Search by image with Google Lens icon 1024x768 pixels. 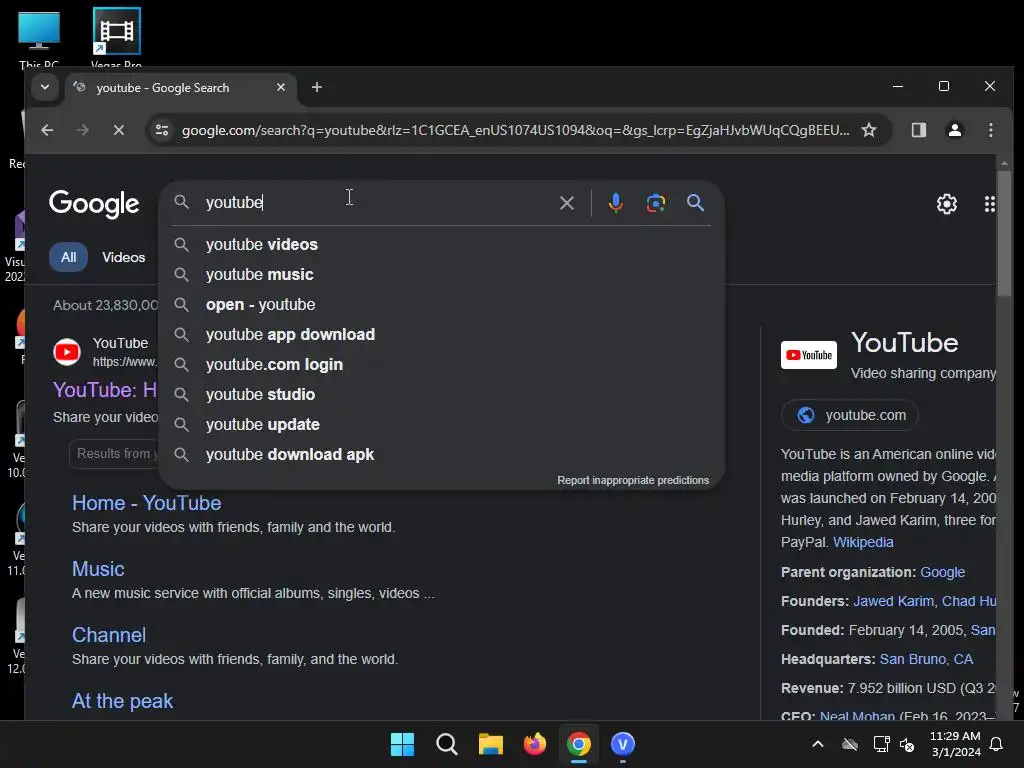[x=656, y=203]
